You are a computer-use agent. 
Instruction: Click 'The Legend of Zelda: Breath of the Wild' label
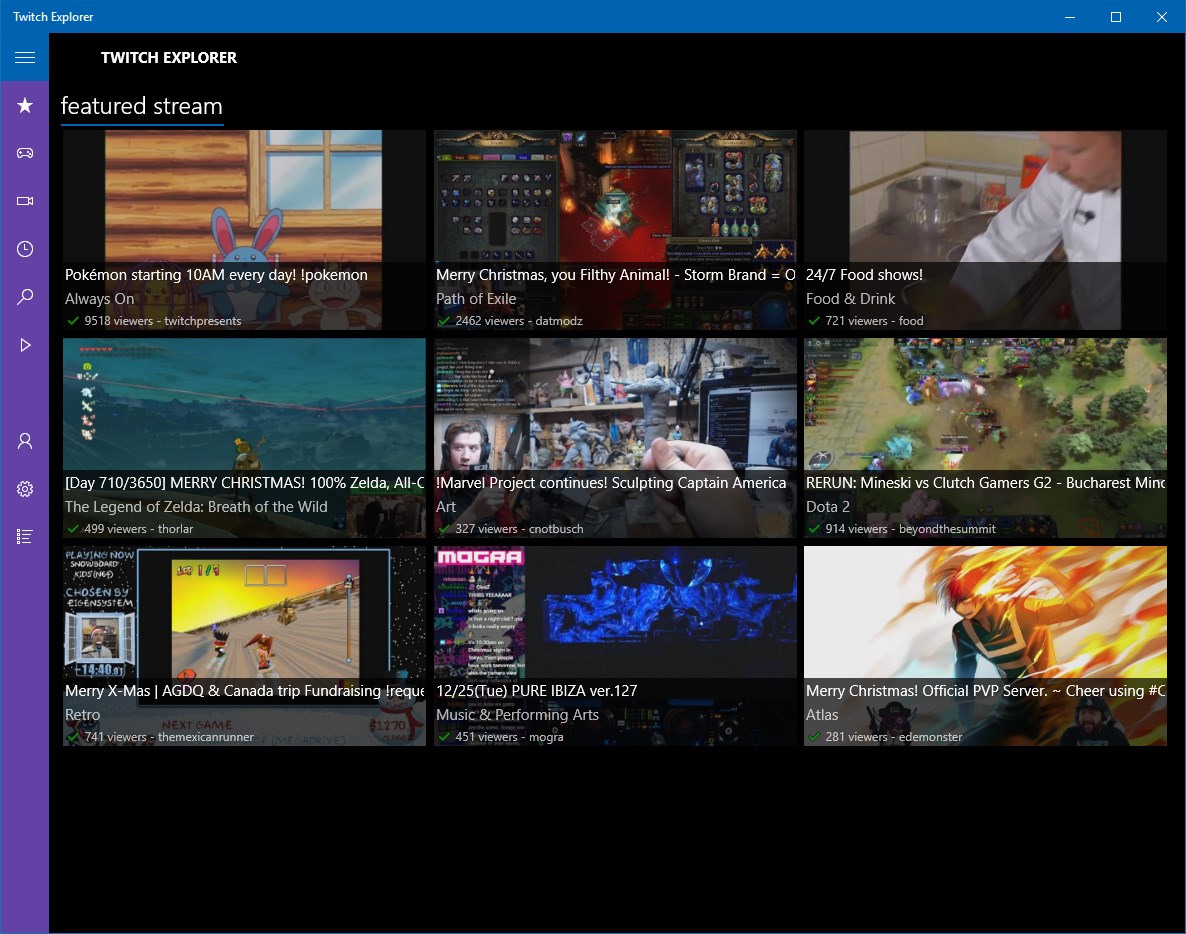196,507
